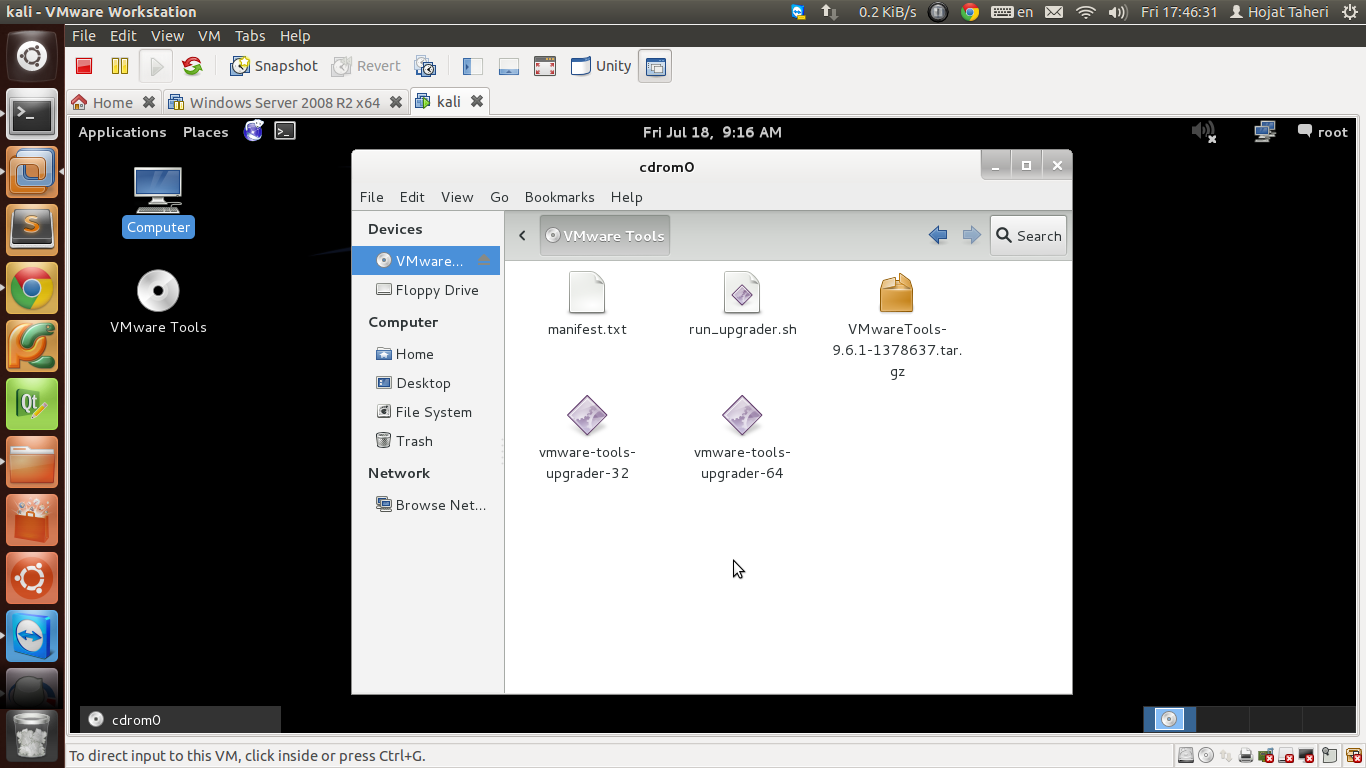1366x768 pixels.
Task: Switch to Windows Server 2008 R2 x64 tab
Action: click(284, 102)
